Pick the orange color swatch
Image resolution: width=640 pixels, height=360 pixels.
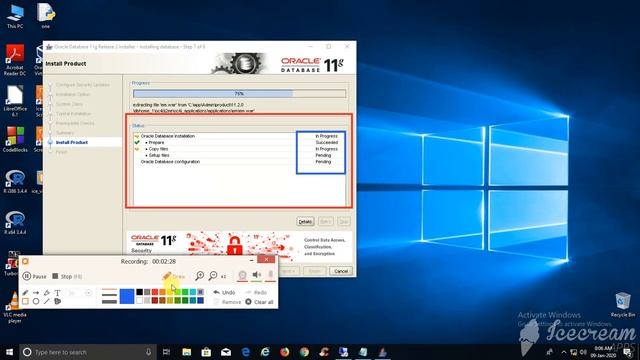coord(162,292)
